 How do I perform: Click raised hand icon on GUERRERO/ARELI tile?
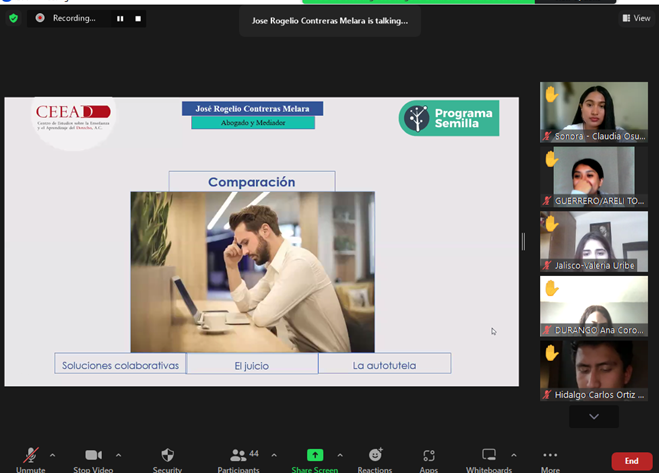(551, 159)
